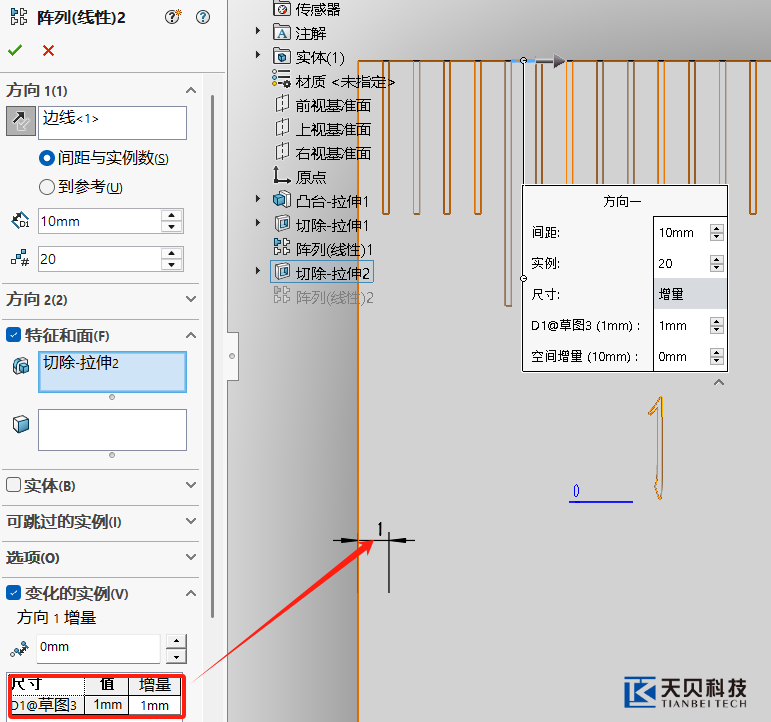
Task: Click the 增量 1mm cell in table
Action: (155, 705)
